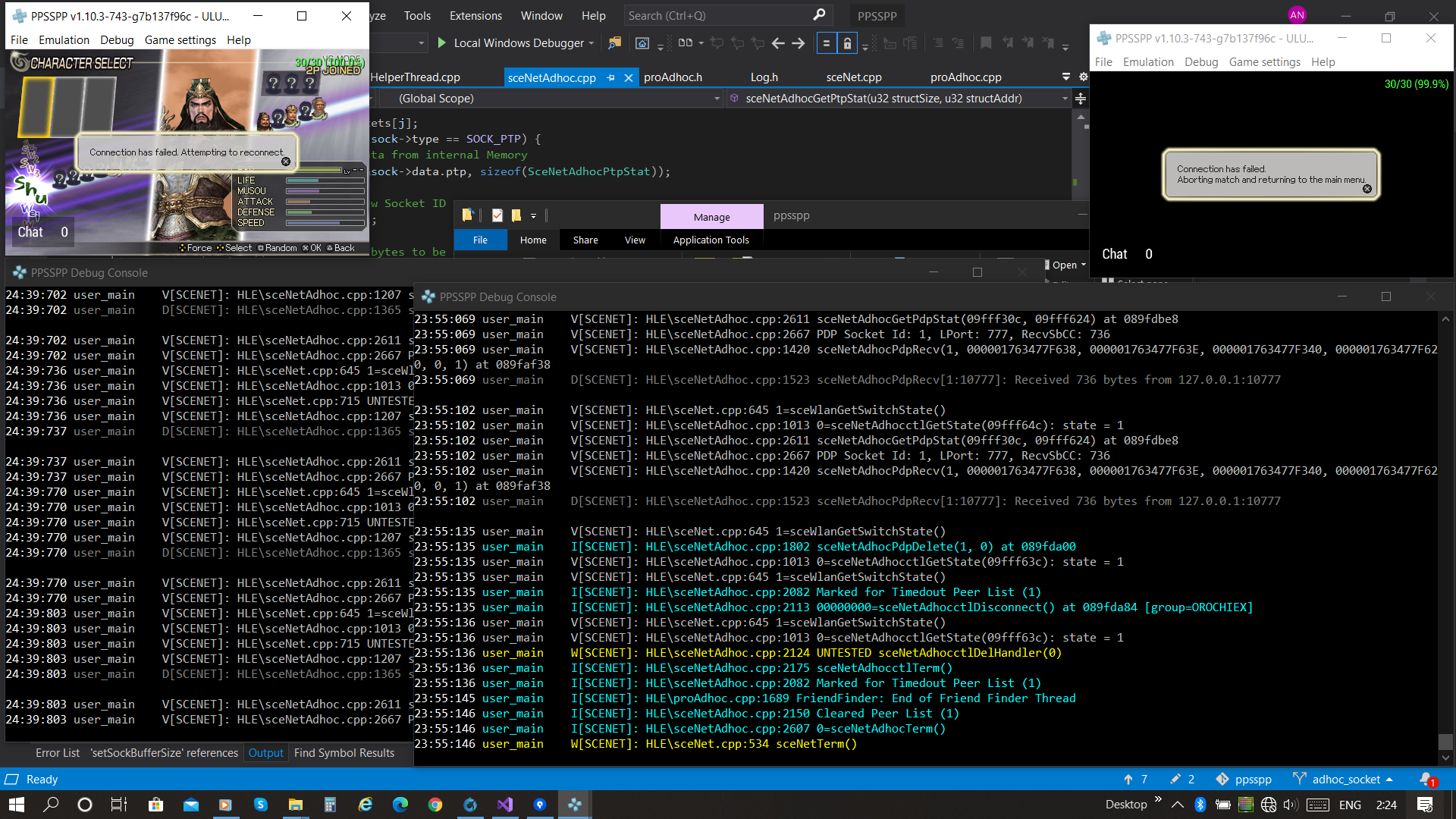Launch Google Chrome from the taskbar

pyautogui.click(x=435, y=805)
